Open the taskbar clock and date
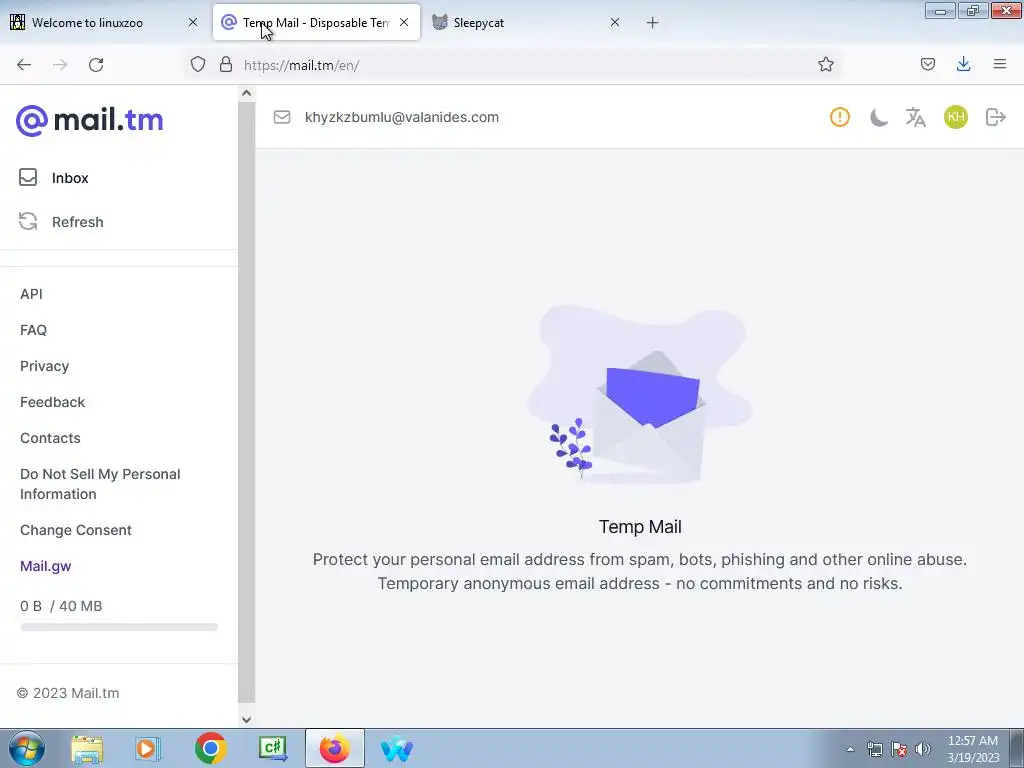The height and width of the screenshot is (768, 1024). coord(973,749)
